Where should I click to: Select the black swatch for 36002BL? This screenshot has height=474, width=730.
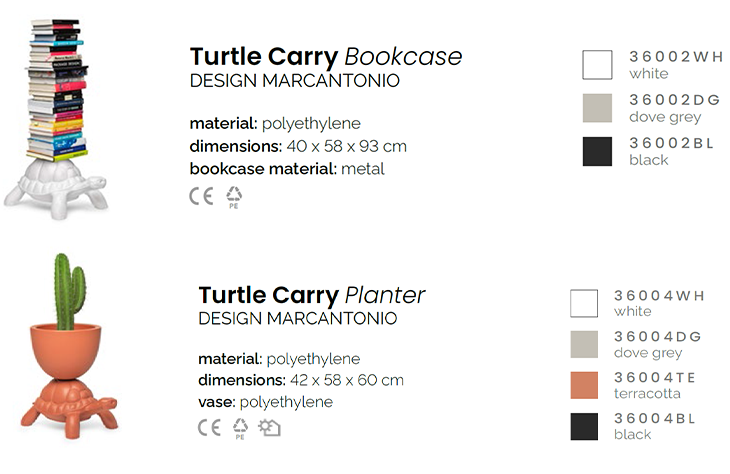click(597, 151)
